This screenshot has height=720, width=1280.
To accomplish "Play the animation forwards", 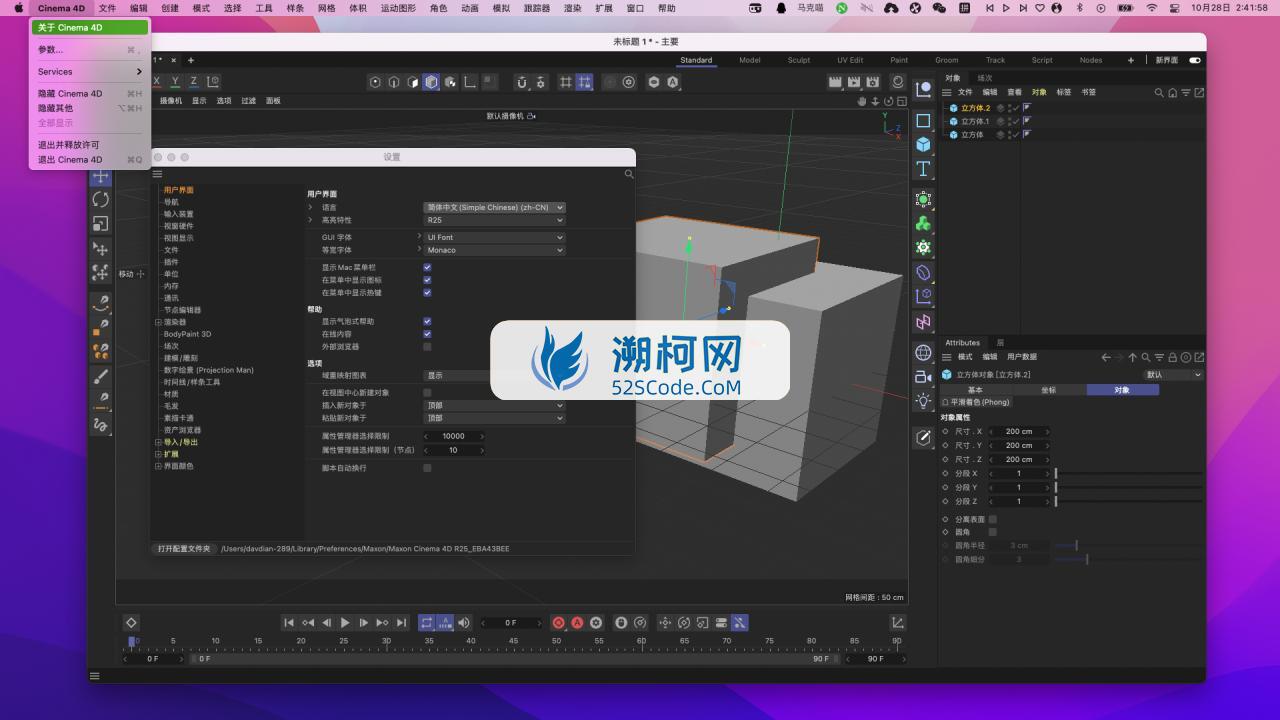I will (345, 622).
